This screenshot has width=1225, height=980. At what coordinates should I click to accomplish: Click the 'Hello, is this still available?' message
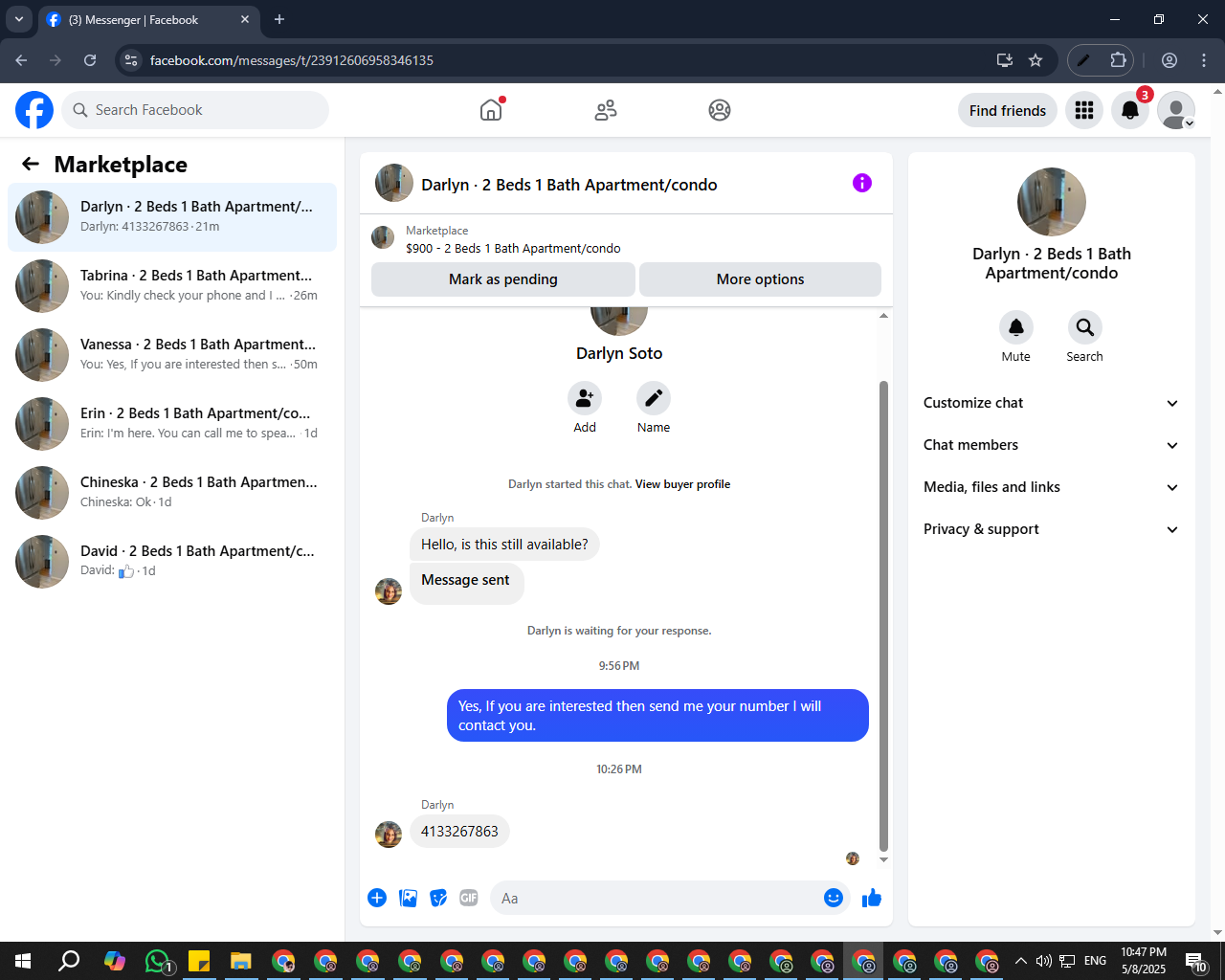tap(504, 545)
